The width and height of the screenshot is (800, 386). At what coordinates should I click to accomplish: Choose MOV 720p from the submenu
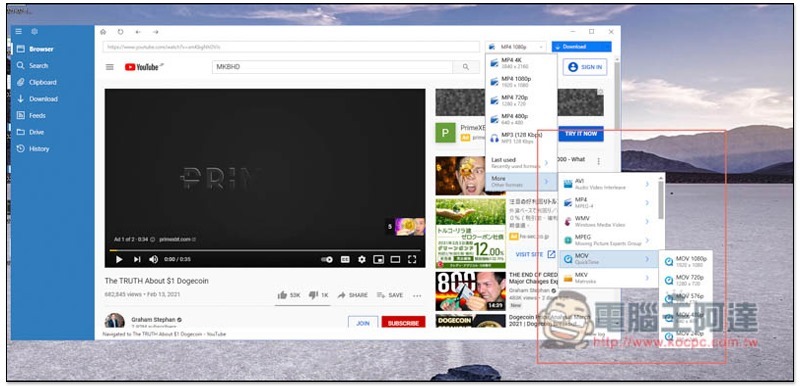pos(685,280)
